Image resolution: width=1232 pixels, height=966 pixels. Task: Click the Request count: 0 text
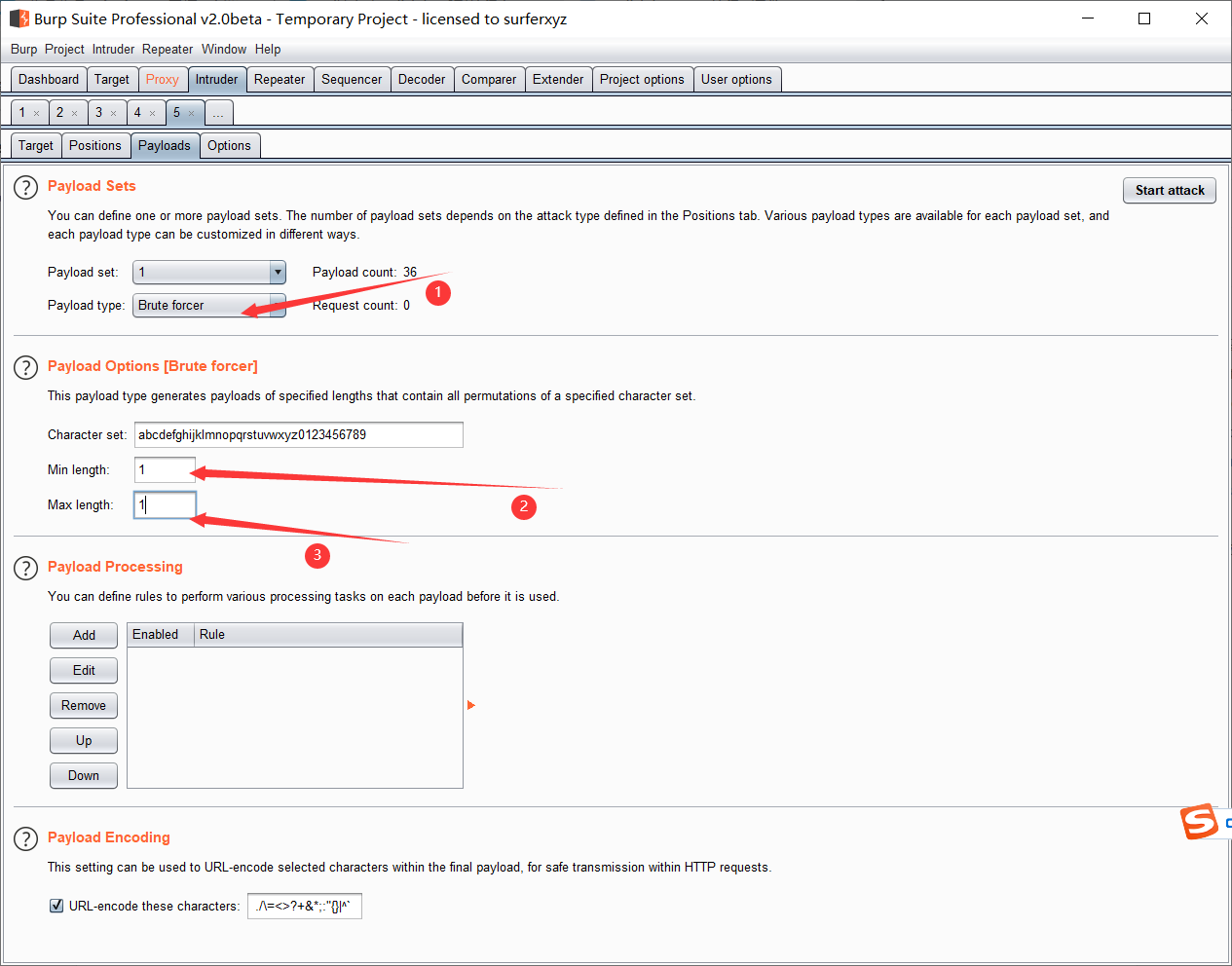(361, 306)
